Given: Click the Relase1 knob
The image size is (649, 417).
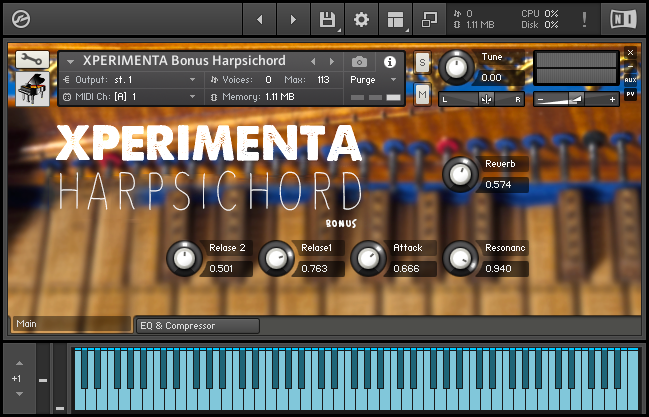Looking at the screenshot, I should pos(276,258).
